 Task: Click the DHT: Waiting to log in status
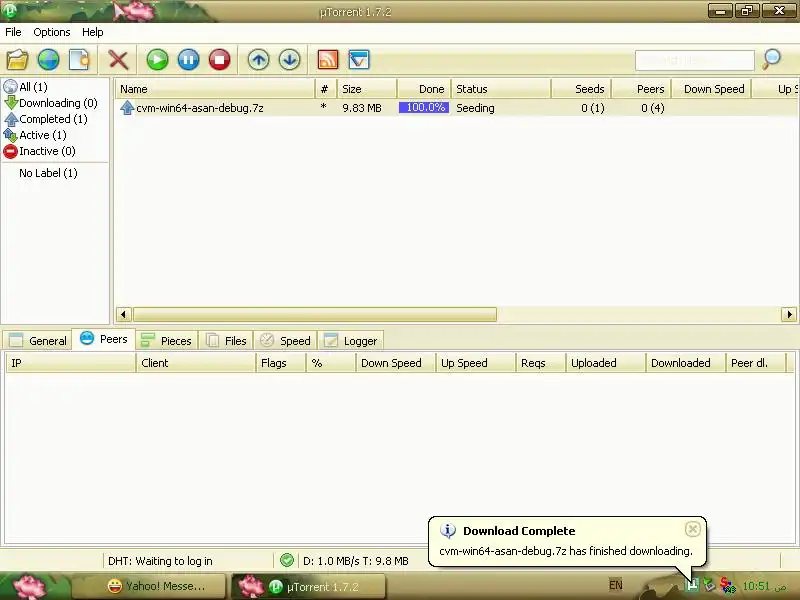(x=160, y=561)
